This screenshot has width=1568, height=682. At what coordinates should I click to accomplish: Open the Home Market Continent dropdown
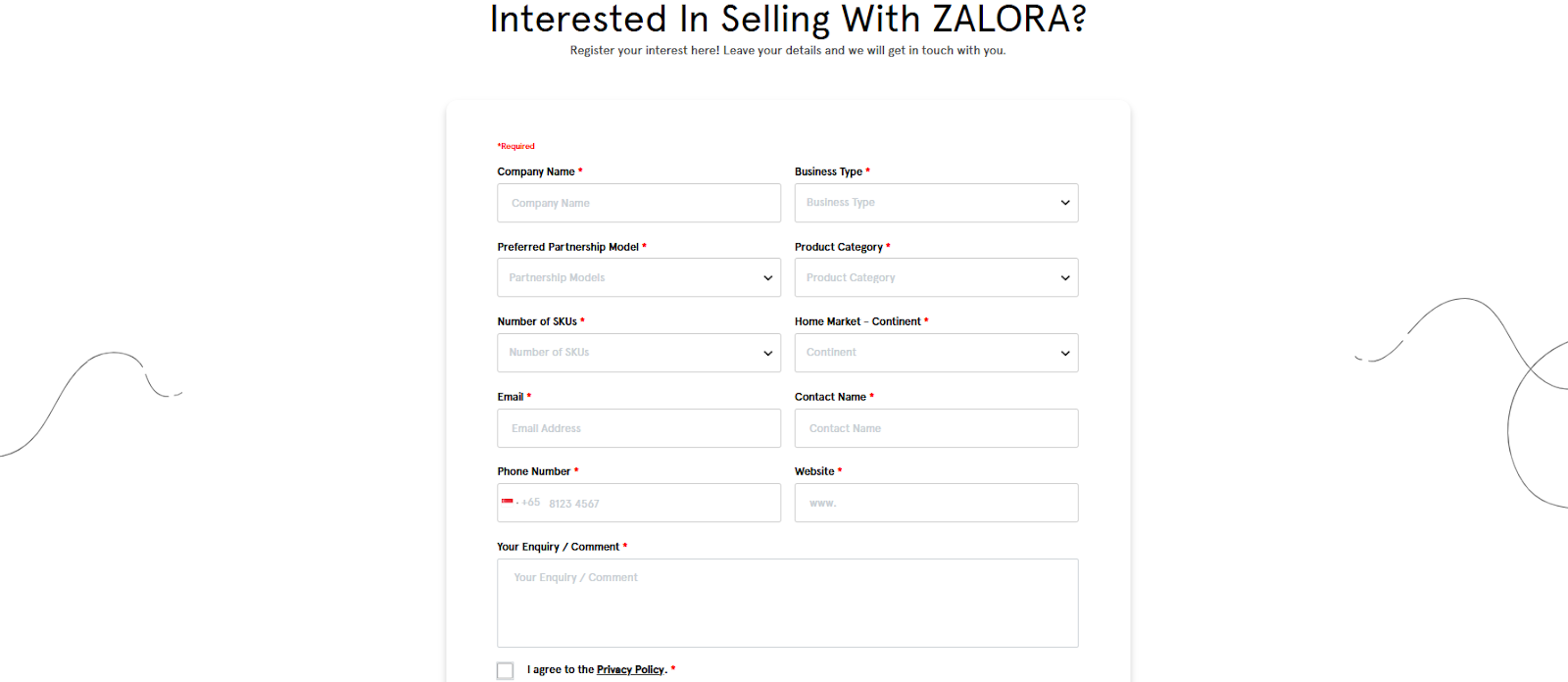click(x=935, y=353)
